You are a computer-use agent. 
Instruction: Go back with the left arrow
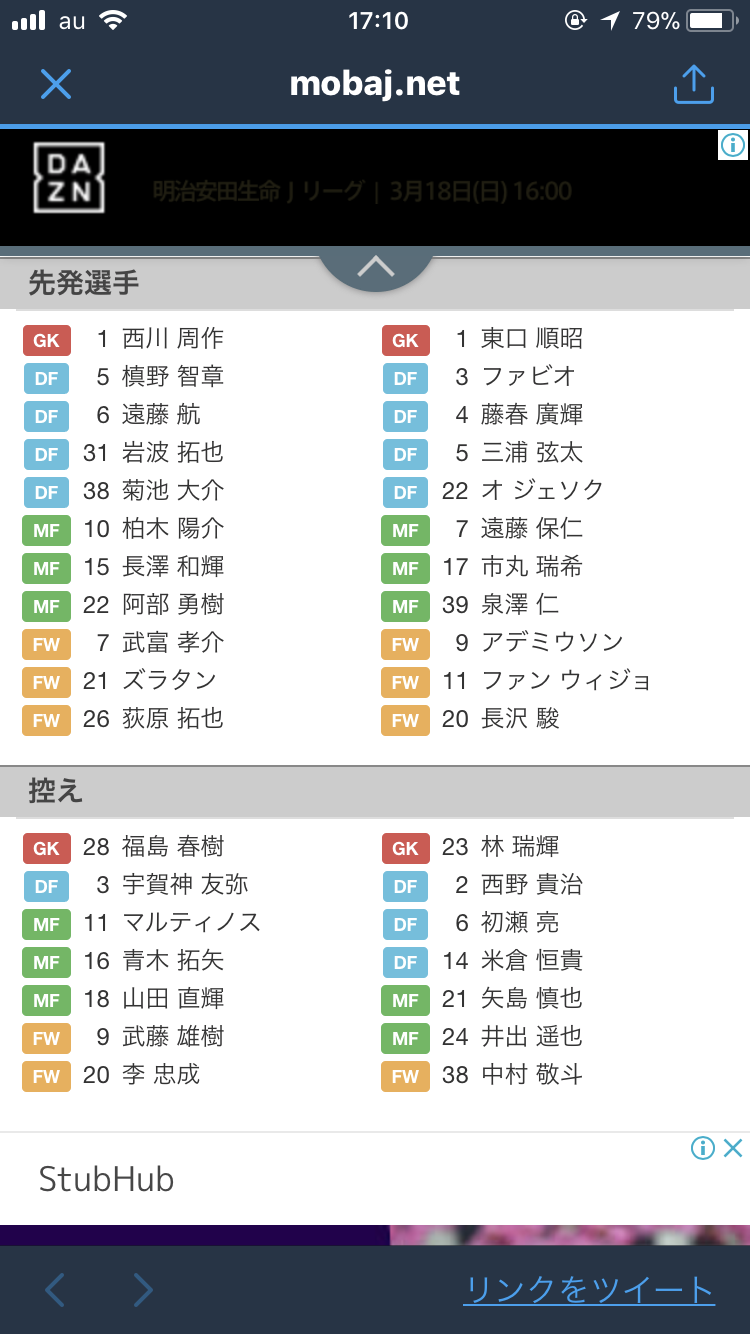tap(56, 1290)
